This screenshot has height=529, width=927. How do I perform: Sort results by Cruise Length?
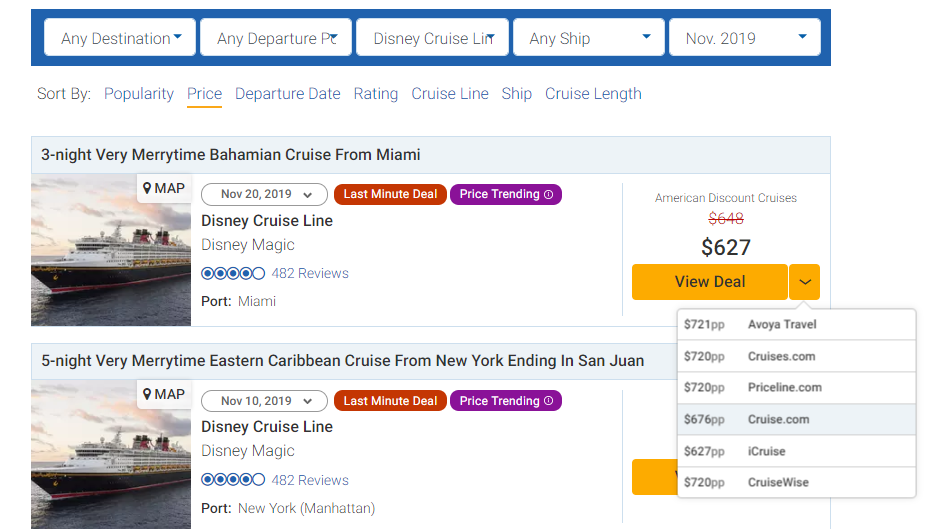tap(593, 94)
